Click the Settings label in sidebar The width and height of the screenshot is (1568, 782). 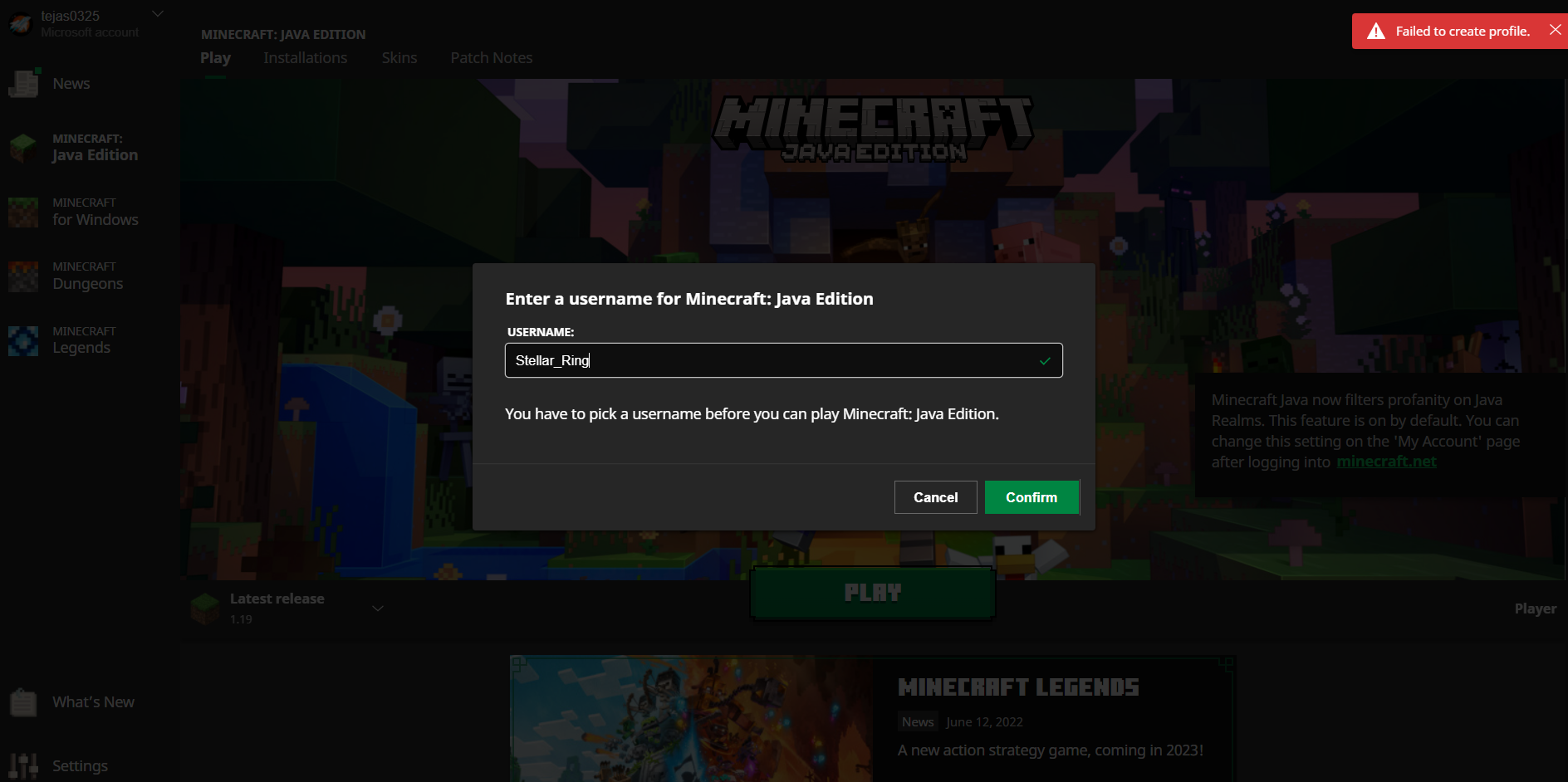pos(80,766)
